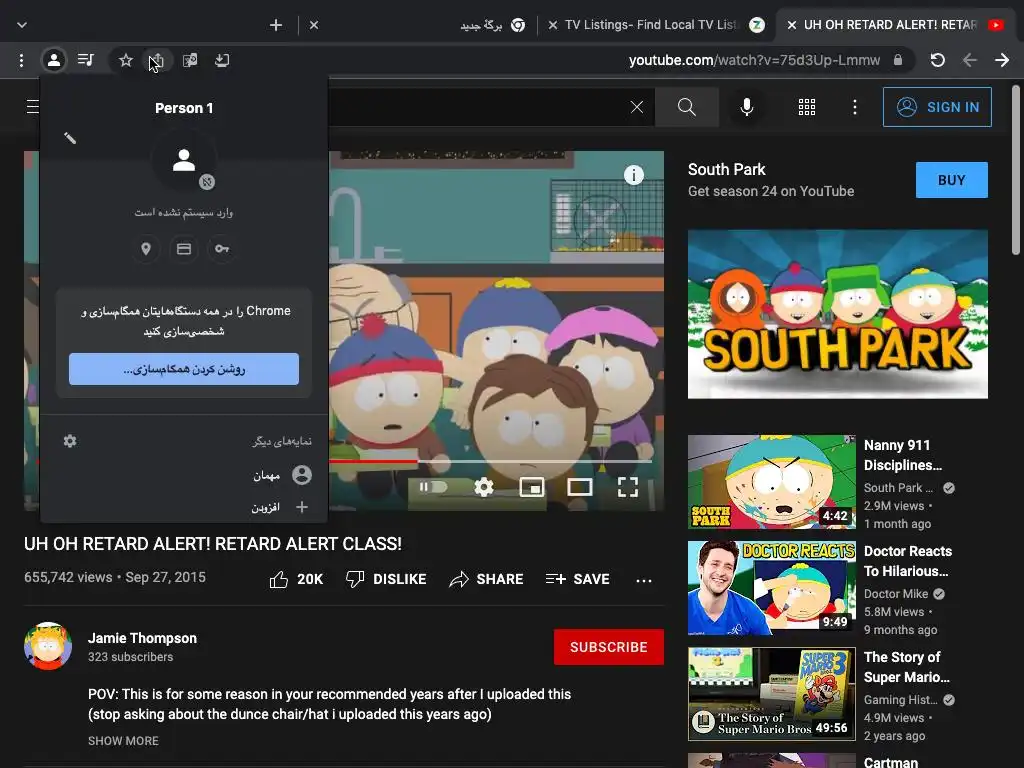This screenshot has width=1024, height=768.
Task: Open Jamie Thompson channel avatar
Action: pyautogui.click(x=48, y=647)
